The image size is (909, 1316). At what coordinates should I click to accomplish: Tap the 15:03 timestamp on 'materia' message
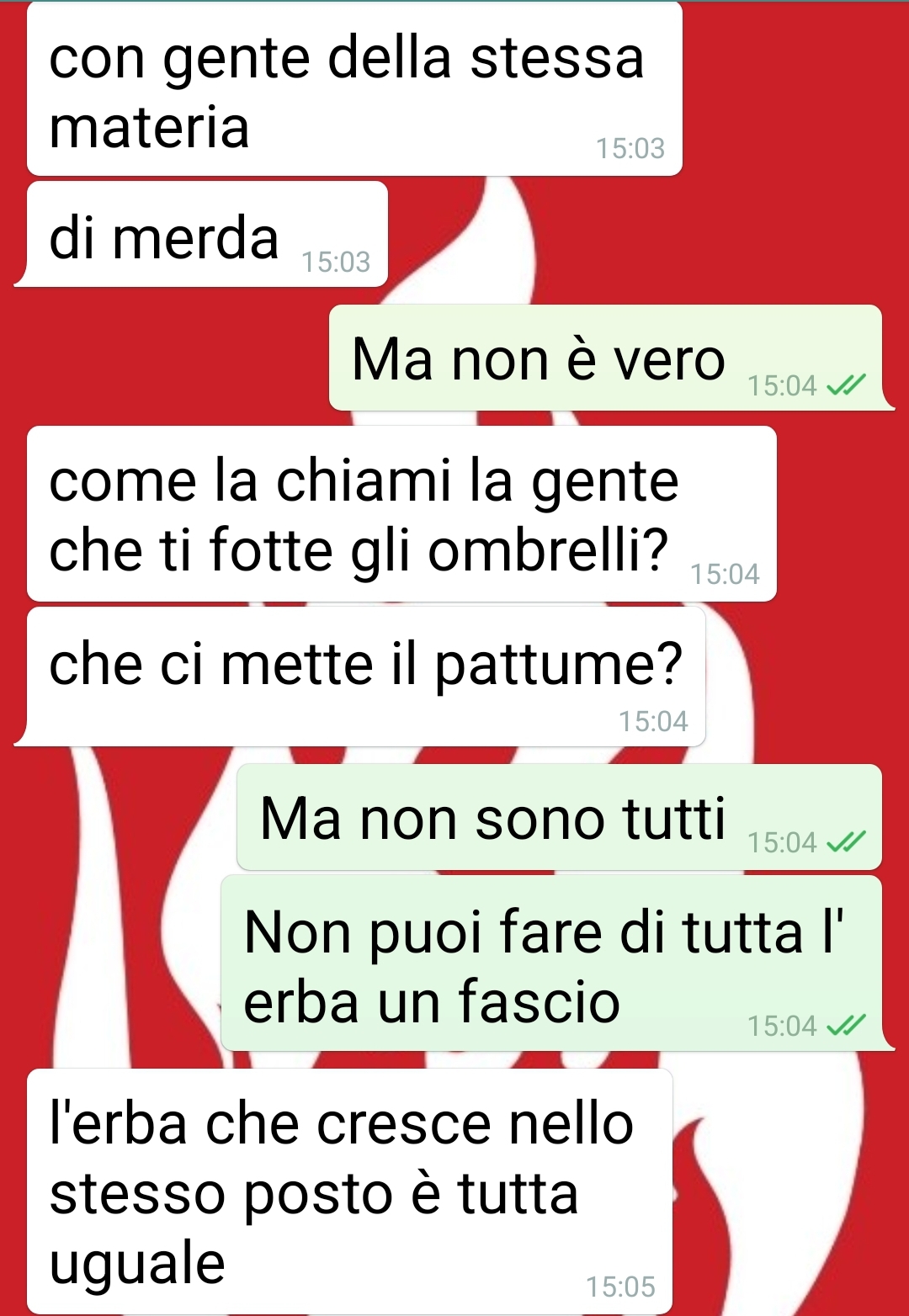[x=630, y=148]
